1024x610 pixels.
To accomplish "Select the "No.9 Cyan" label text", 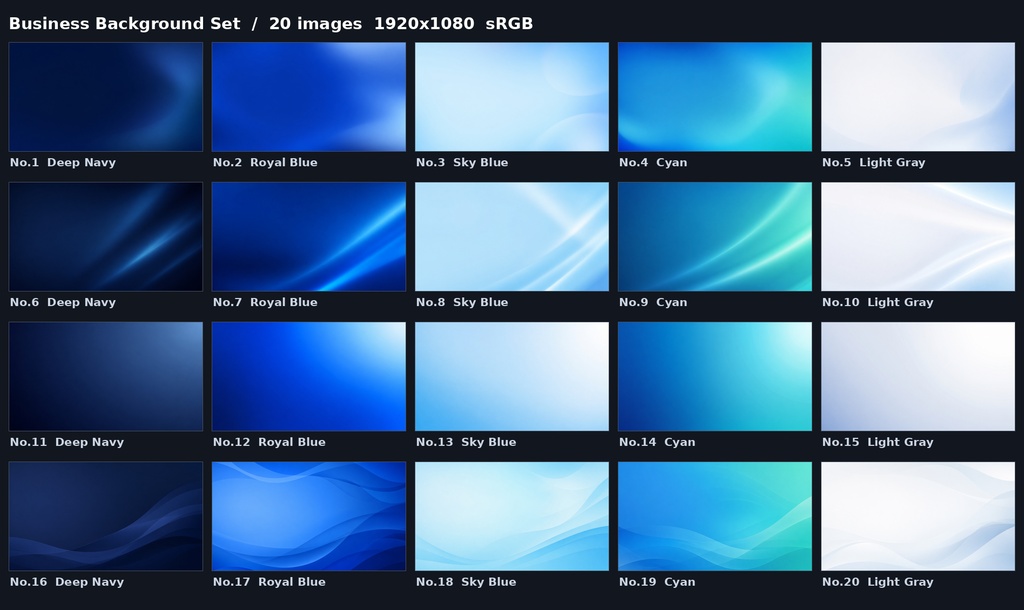I will click(653, 302).
